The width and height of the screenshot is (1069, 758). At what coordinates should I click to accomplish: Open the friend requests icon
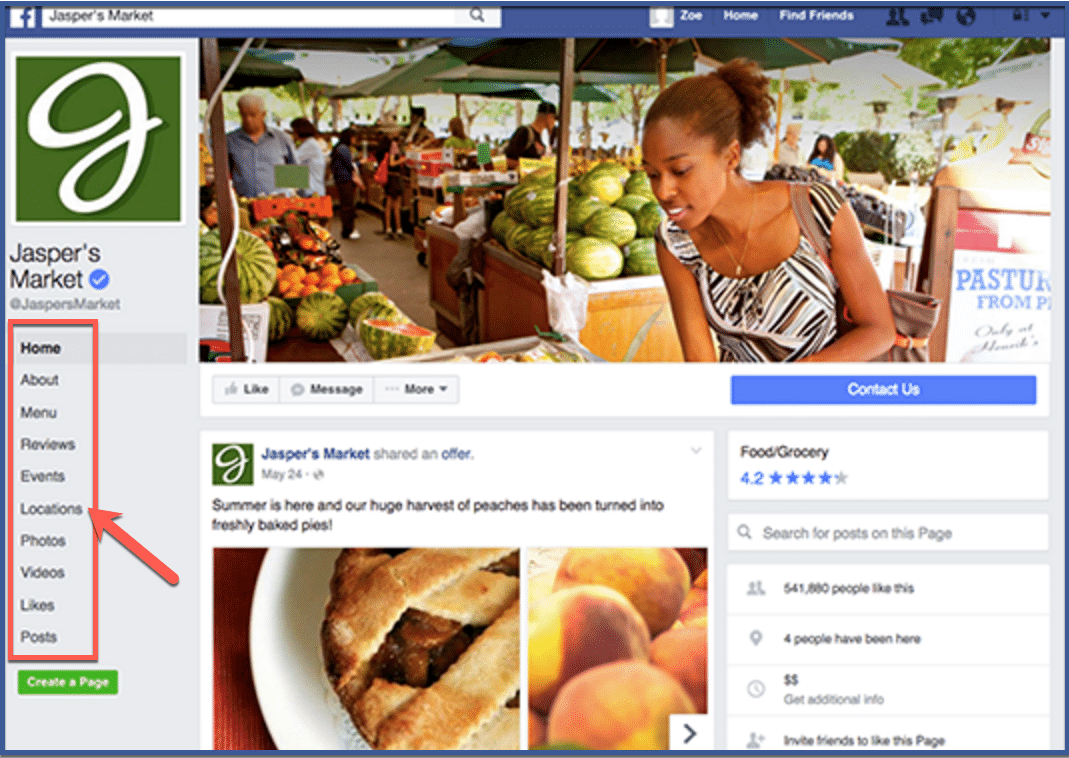(897, 16)
